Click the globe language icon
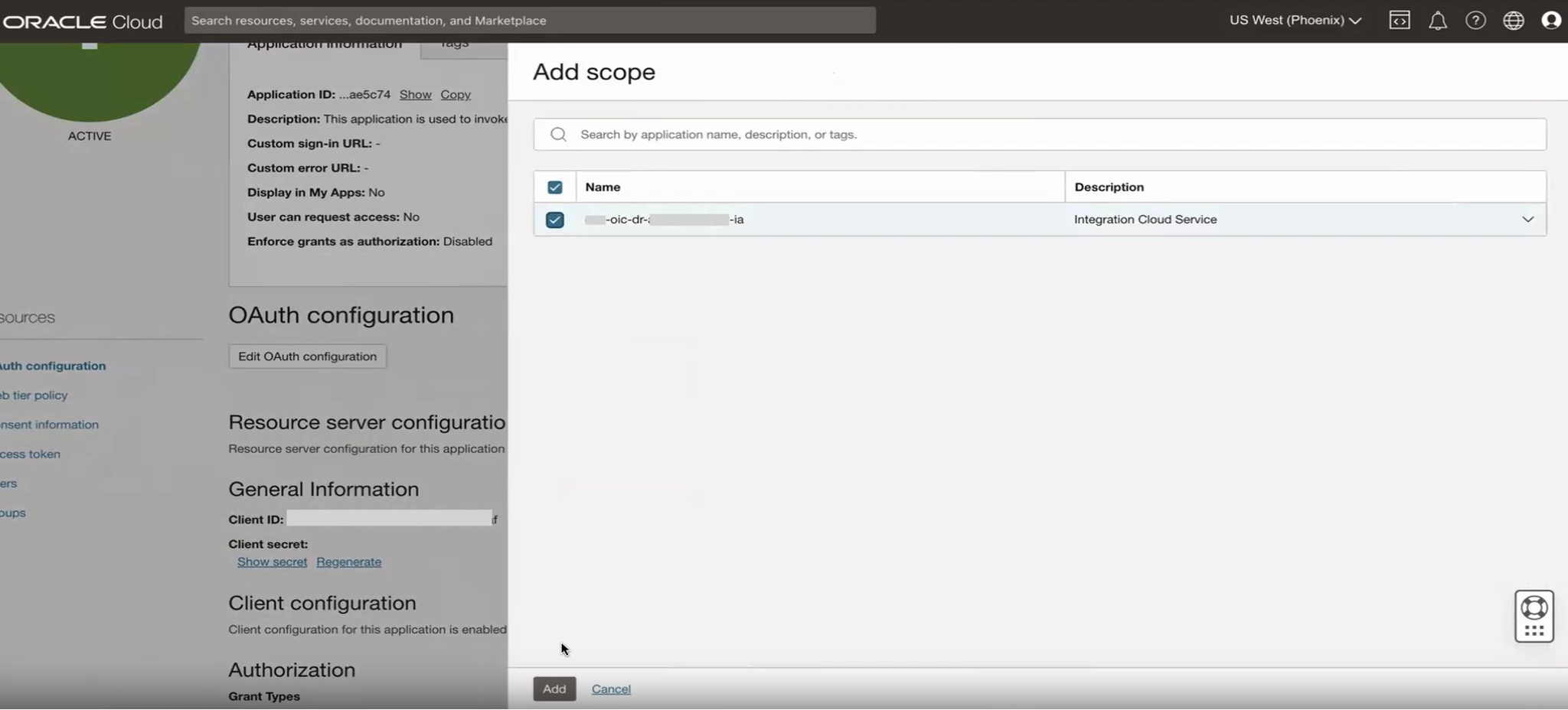The height and width of the screenshot is (710, 1568). pyautogui.click(x=1514, y=20)
